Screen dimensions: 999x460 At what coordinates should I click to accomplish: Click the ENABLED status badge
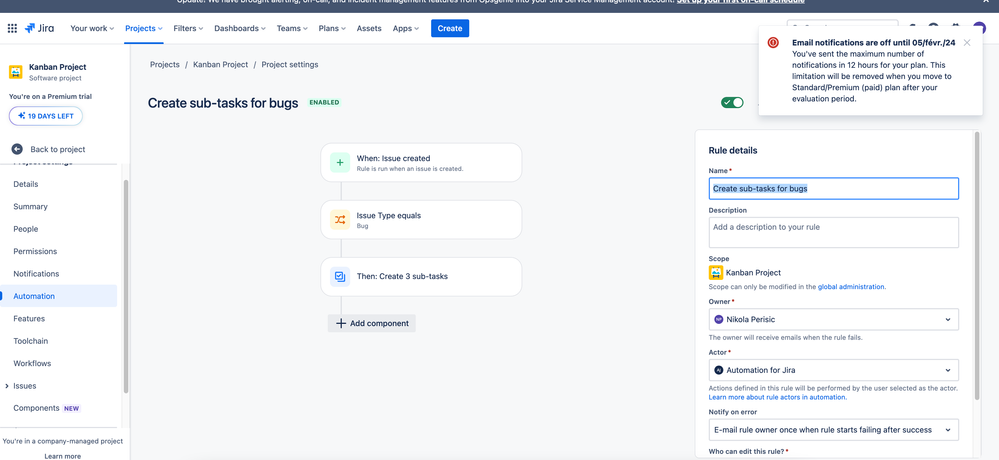pyautogui.click(x=324, y=102)
